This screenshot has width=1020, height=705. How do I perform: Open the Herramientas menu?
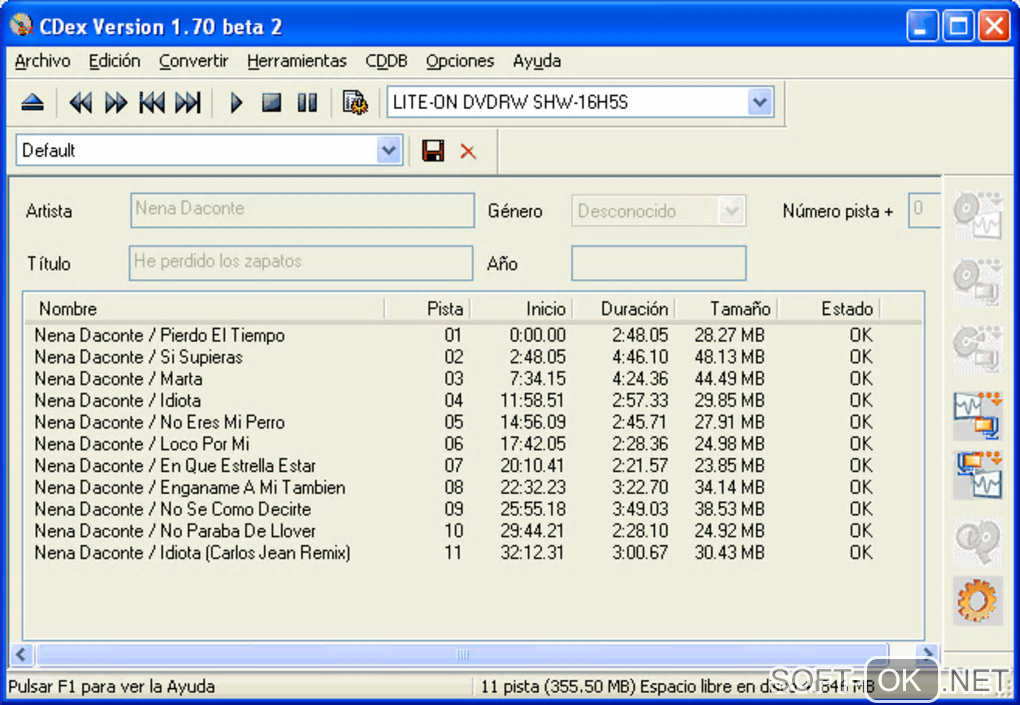pyautogui.click(x=297, y=61)
